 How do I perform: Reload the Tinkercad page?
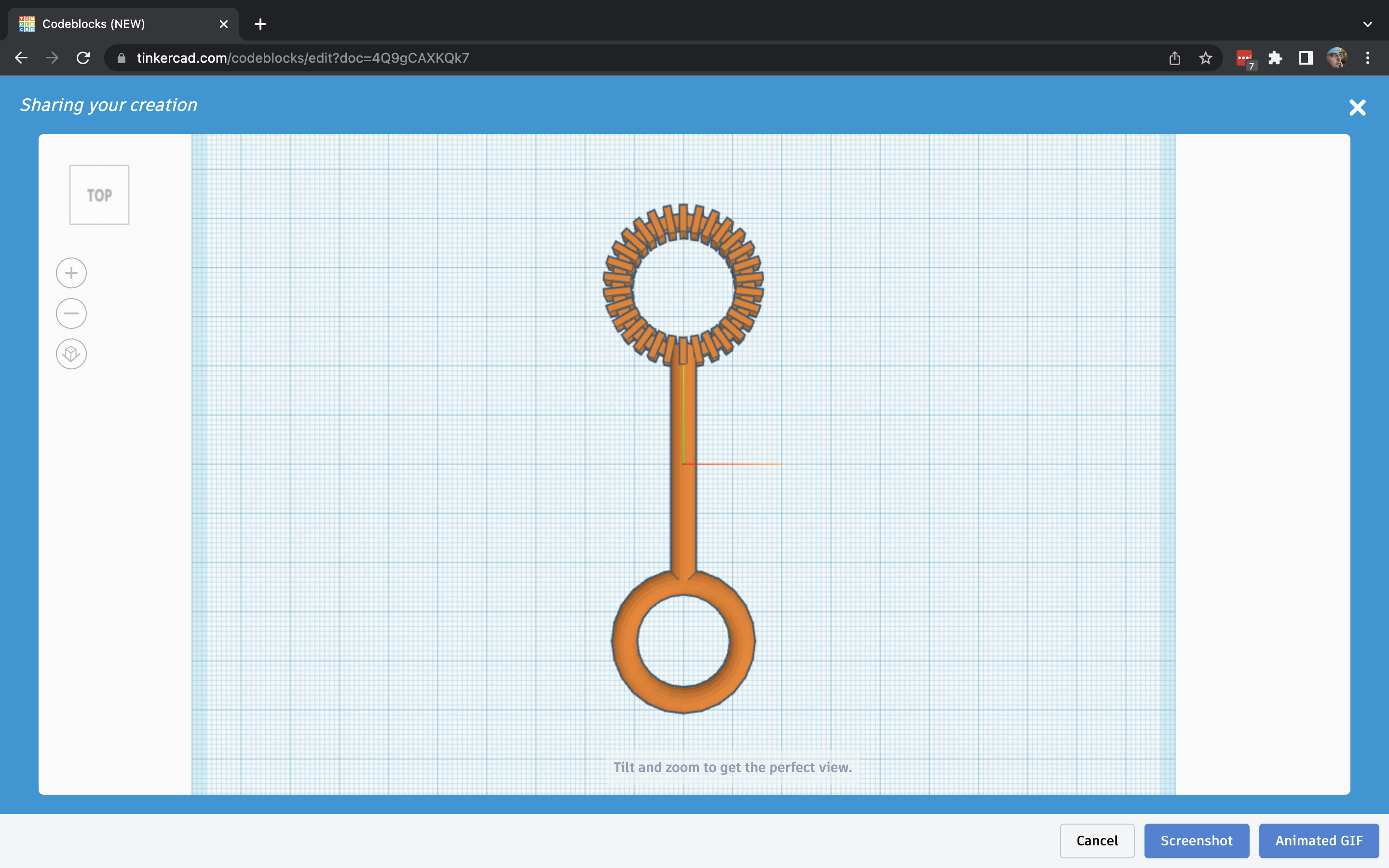(x=83, y=58)
